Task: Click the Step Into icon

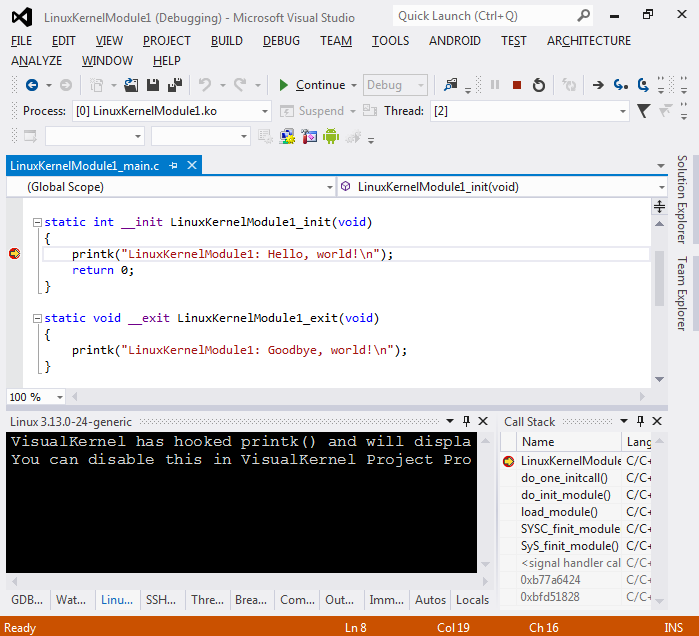Action: 621,85
